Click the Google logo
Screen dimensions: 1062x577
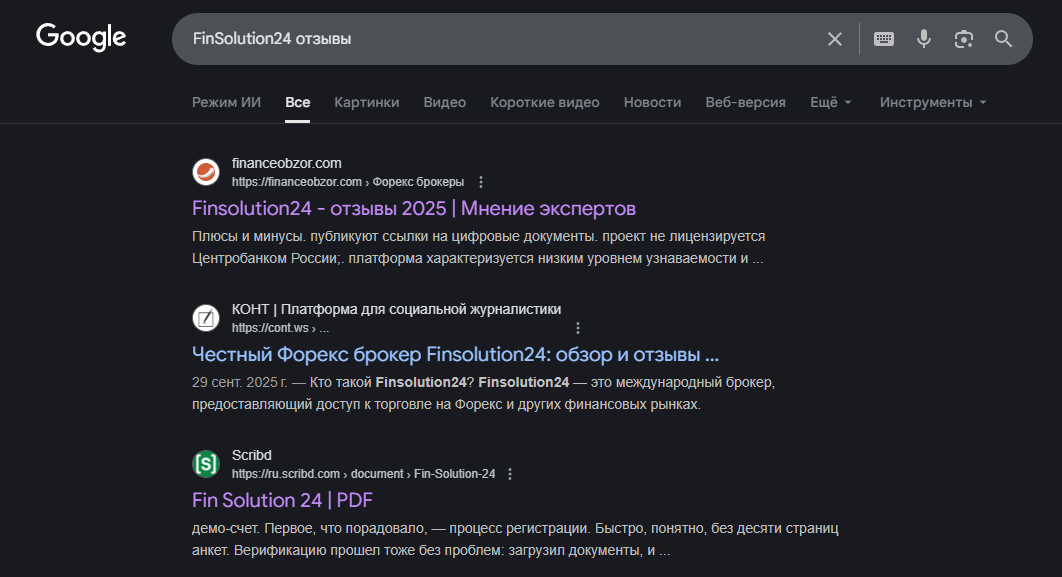(81, 37)
